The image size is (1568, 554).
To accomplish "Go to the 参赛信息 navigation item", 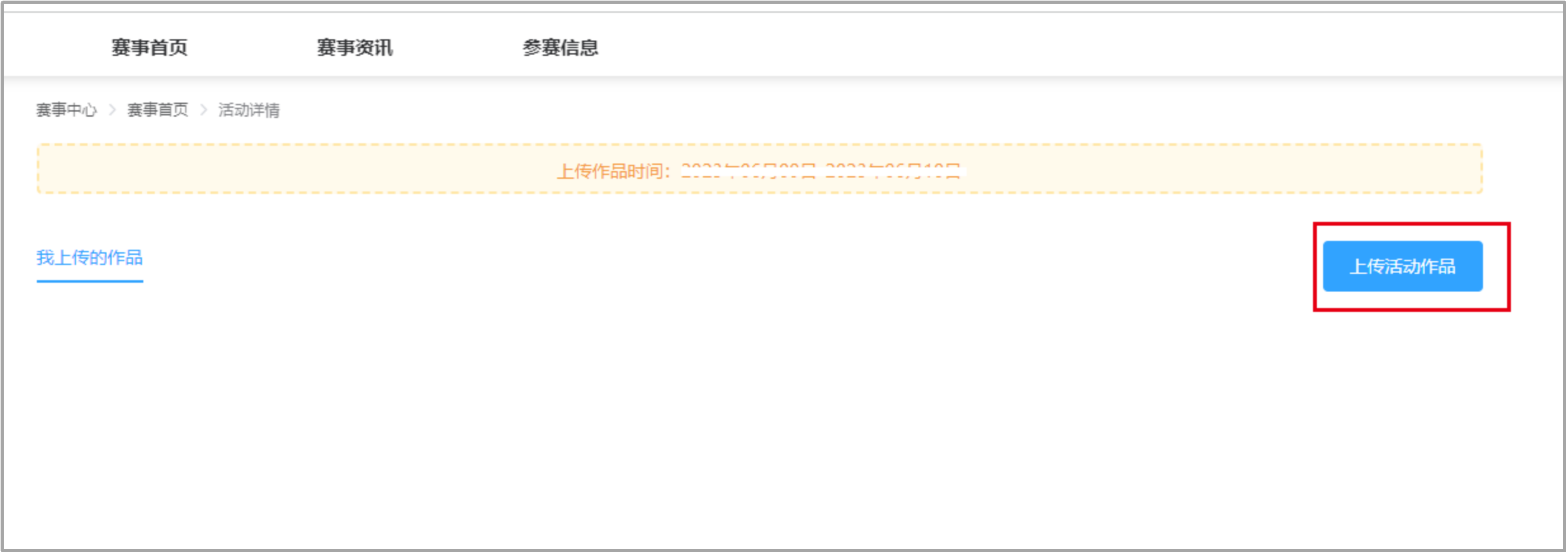I will 561,48.
